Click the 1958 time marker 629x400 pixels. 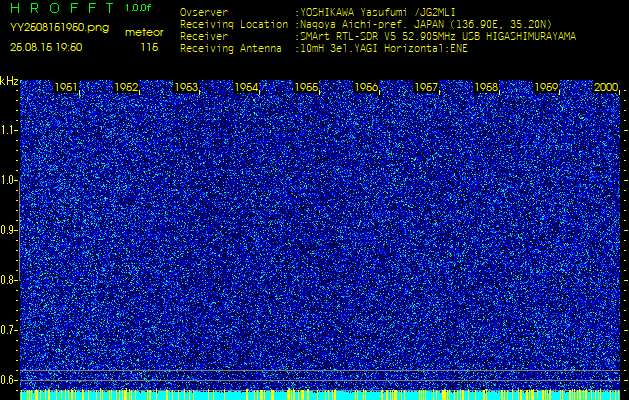[486, 87]
